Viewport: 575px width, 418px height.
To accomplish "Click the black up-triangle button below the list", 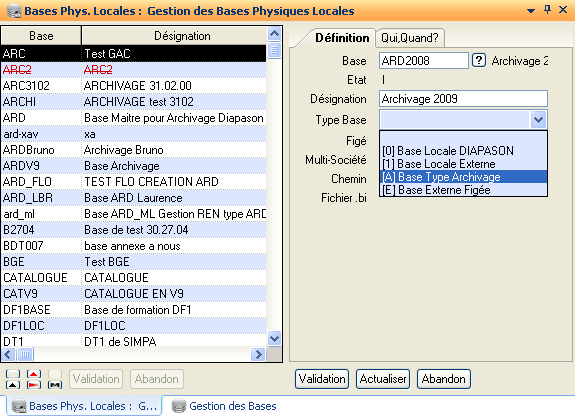I will point(13,385).
